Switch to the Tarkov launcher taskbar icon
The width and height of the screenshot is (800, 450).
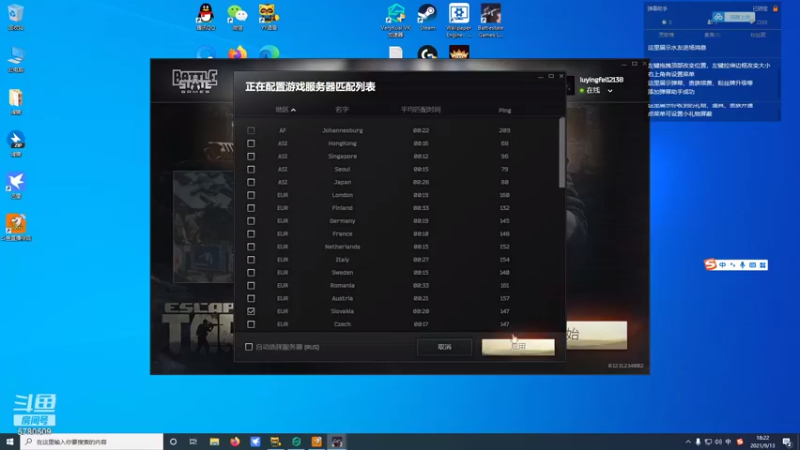pos(337,441)
